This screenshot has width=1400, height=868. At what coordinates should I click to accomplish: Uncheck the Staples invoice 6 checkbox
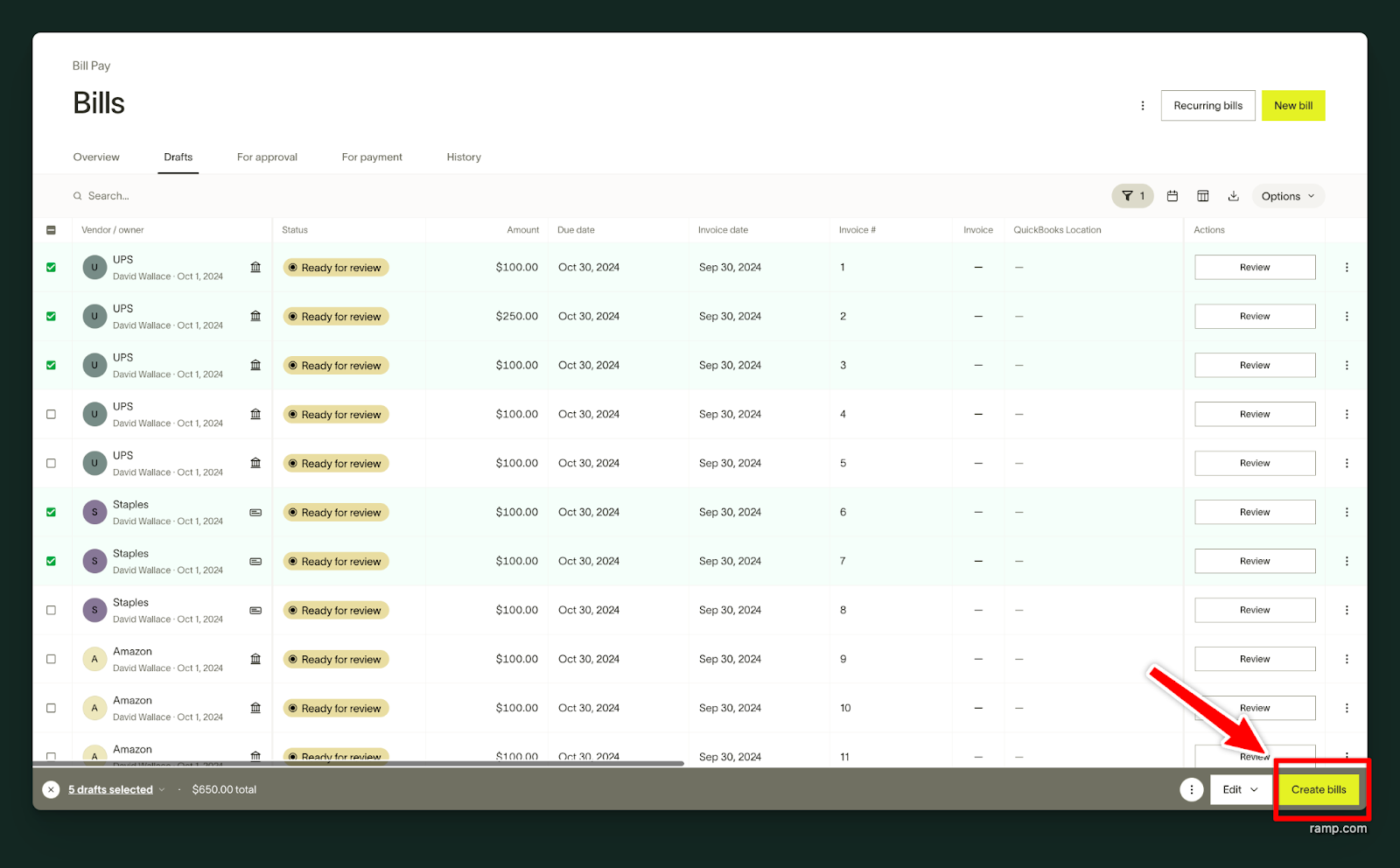(x=51, y=513)
